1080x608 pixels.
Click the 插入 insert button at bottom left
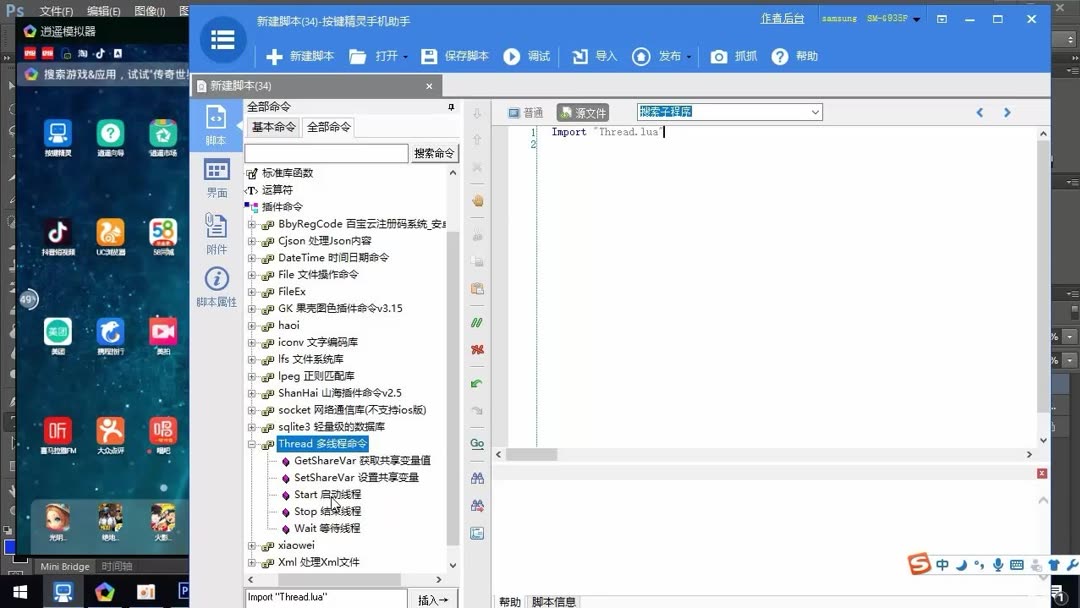coord(430,598)
